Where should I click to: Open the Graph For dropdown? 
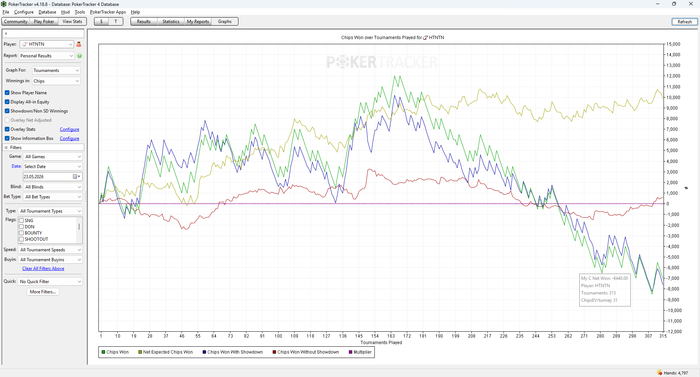tap(56, 70)
